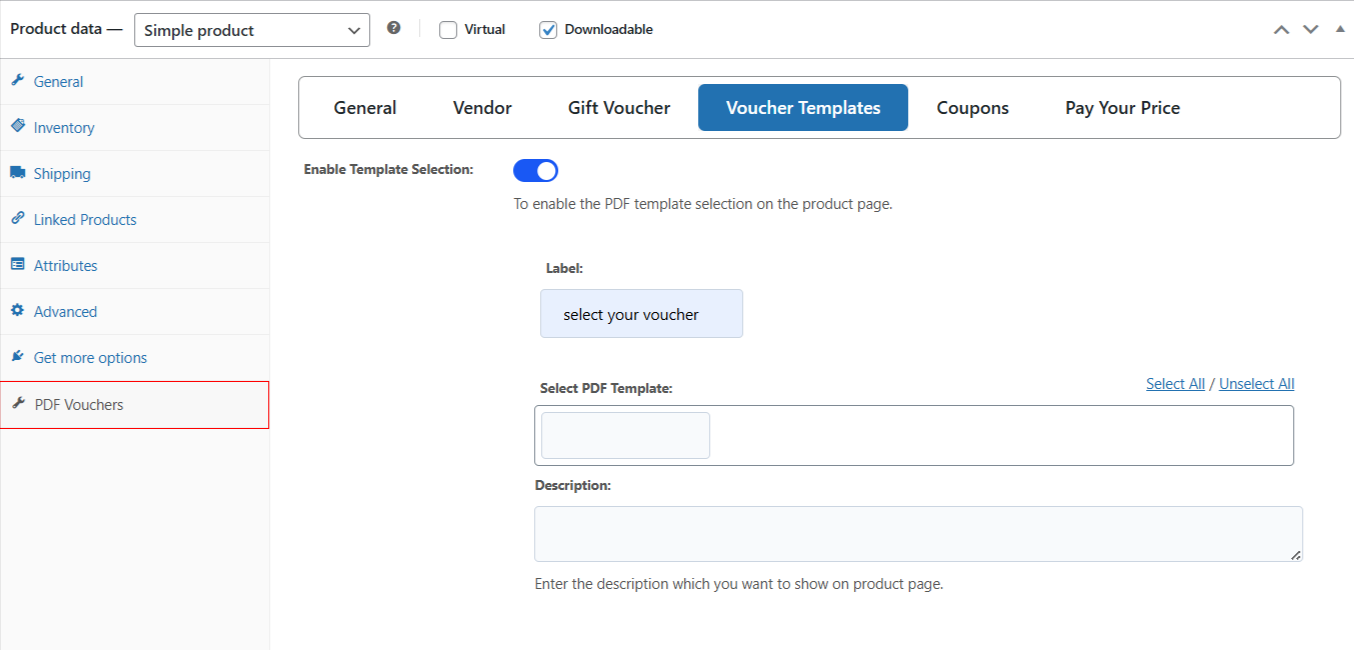Open the Simple product type dropdown
Image resolution: width=1354 pixels, height=650 pixels.
pyautogui.click(x=252, y=30)
